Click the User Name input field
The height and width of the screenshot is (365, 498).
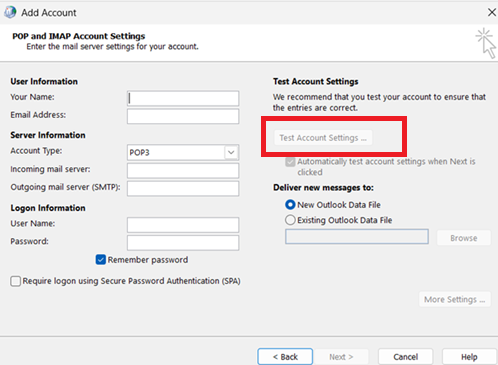click(183, 225)
